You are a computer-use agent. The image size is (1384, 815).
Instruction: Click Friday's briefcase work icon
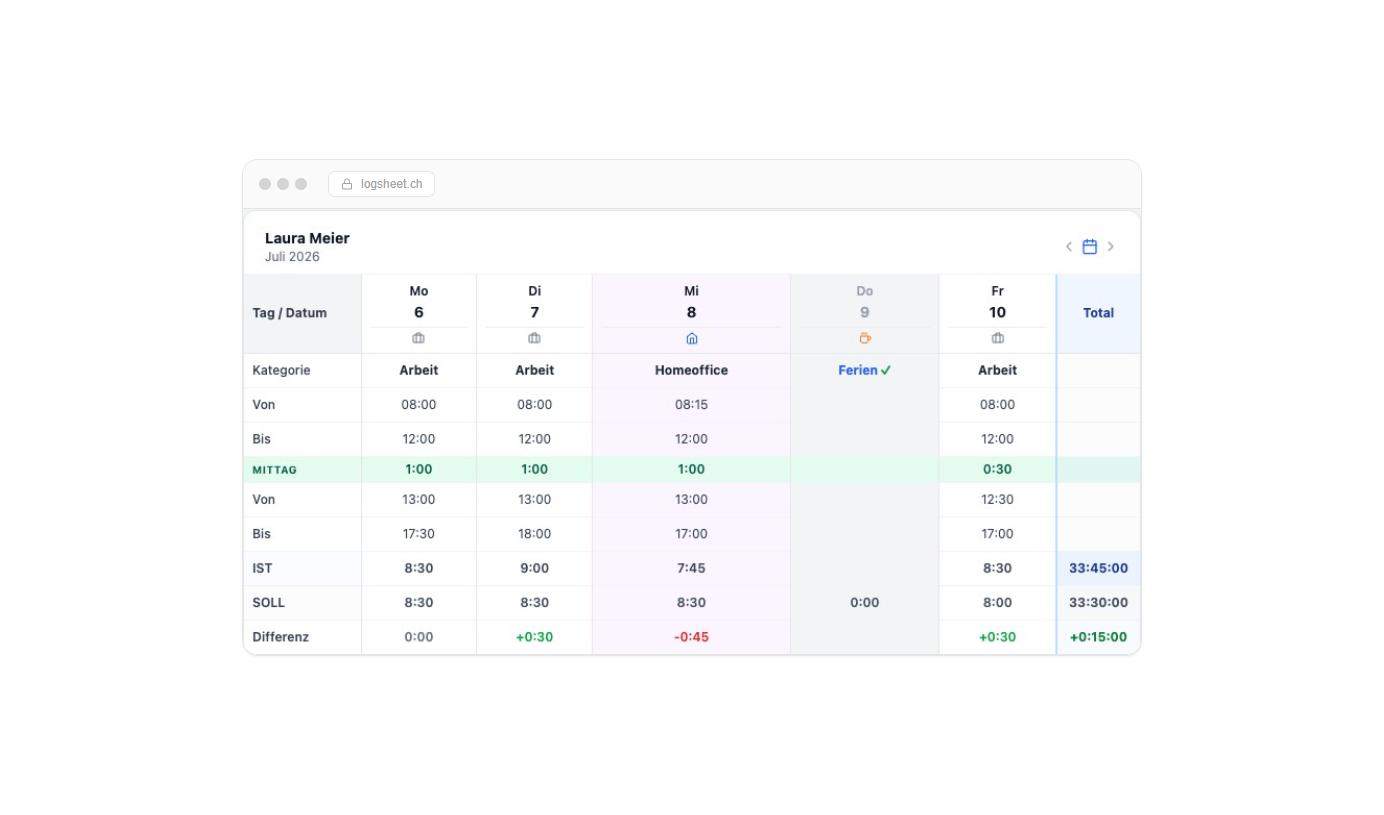pos(997,338)
